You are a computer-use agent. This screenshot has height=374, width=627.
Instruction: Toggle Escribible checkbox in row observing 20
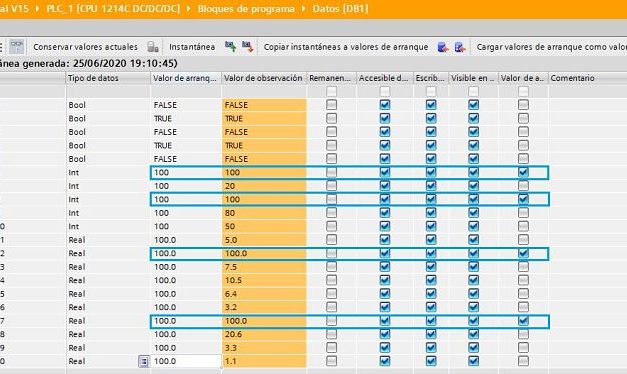point(431,186)
